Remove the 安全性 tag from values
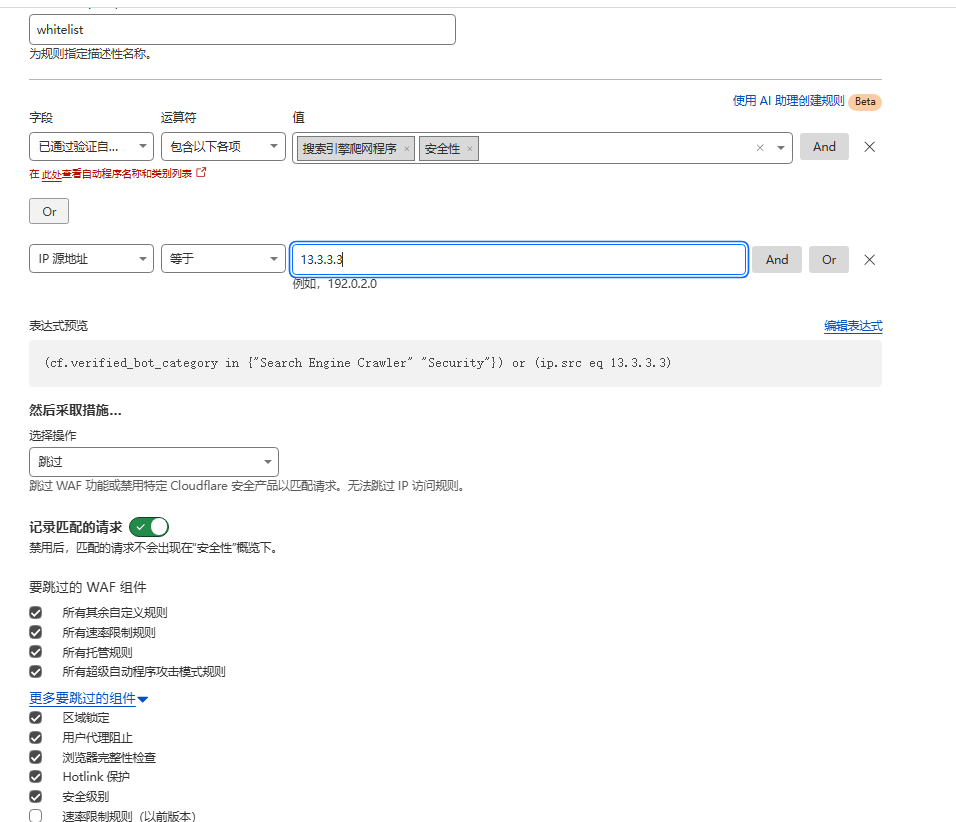Viewport: 956px width, 822px height. 469,149
